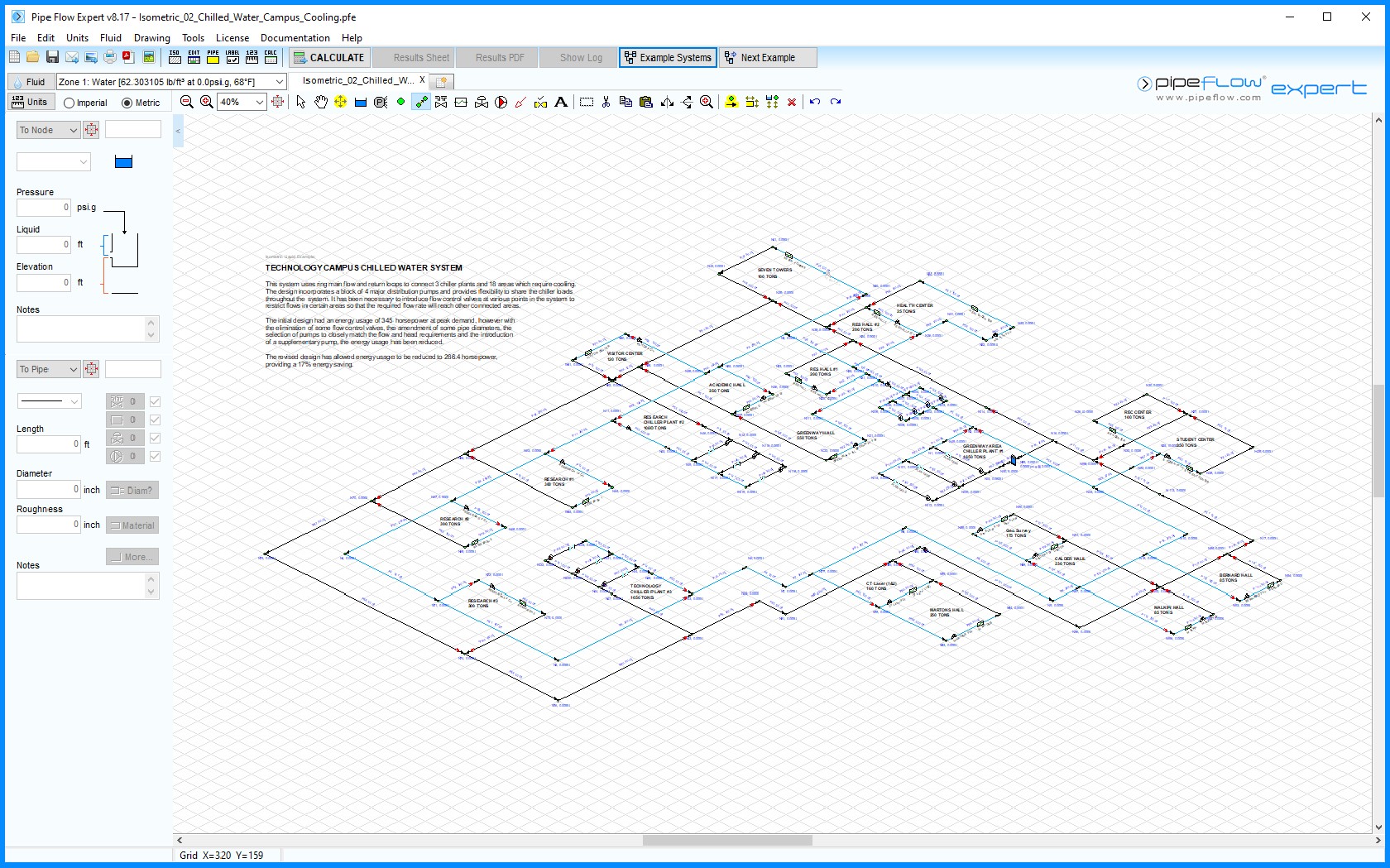Select the blue Tank tool
Screen dimensions: 1390x868
[361, 102]
